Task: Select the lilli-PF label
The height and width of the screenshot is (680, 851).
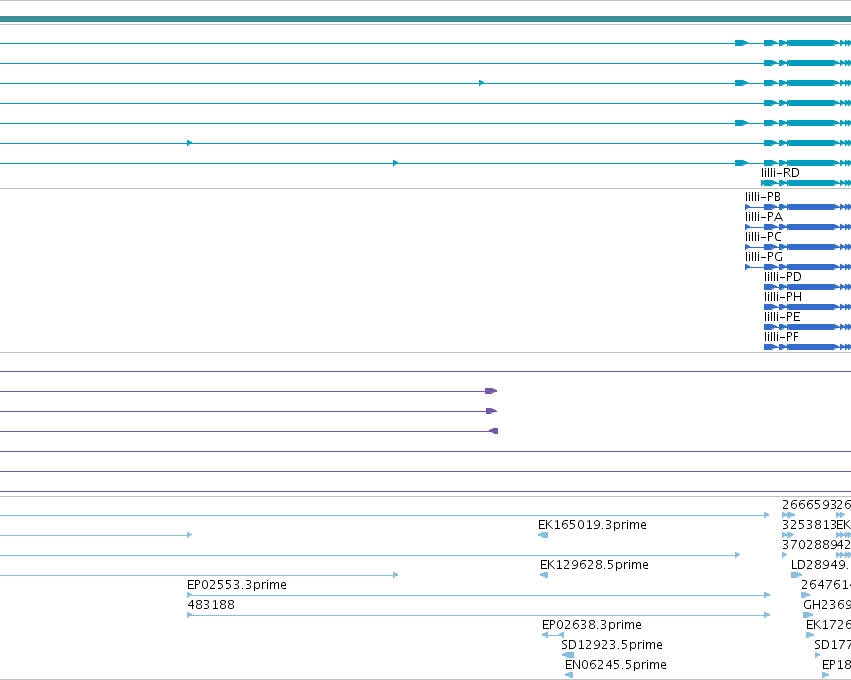Action: [x=781, y=337]
